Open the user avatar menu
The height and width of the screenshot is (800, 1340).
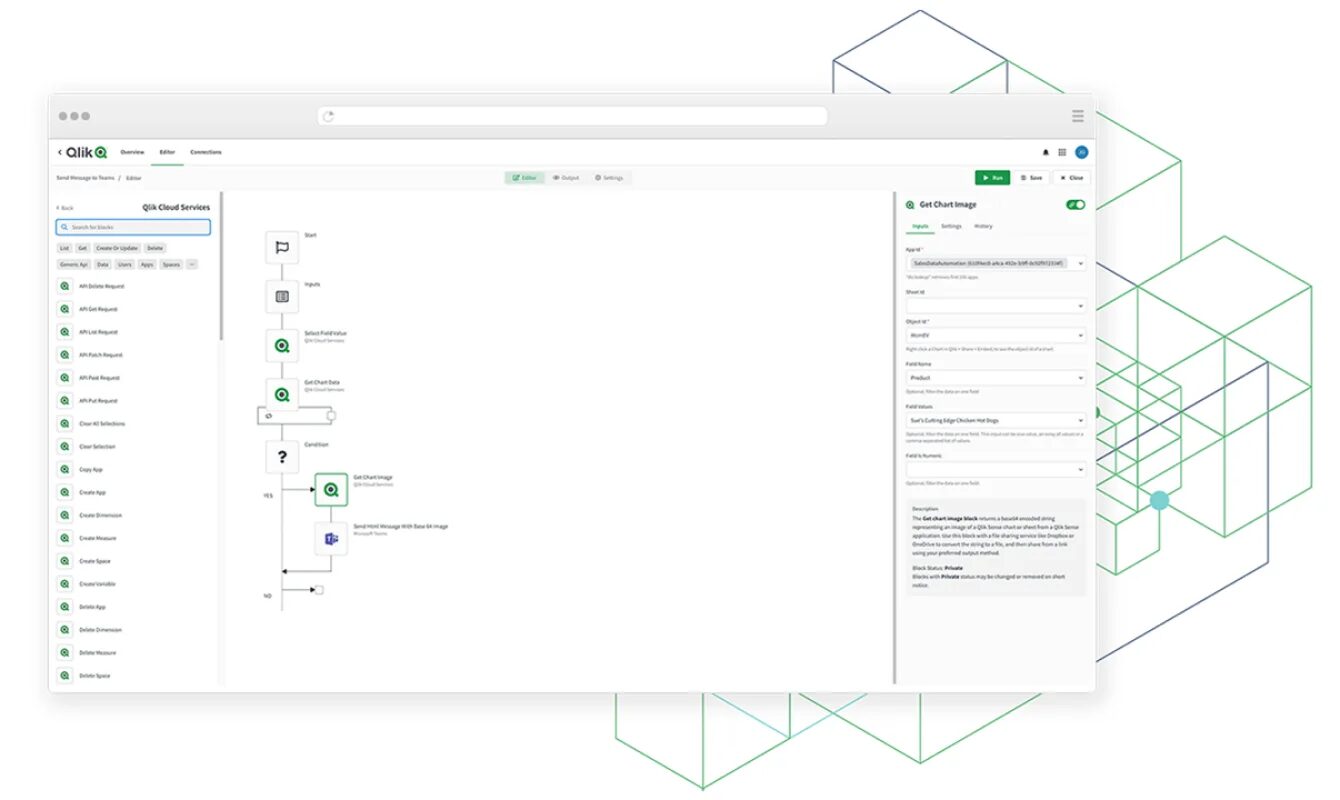(1081, 152)
